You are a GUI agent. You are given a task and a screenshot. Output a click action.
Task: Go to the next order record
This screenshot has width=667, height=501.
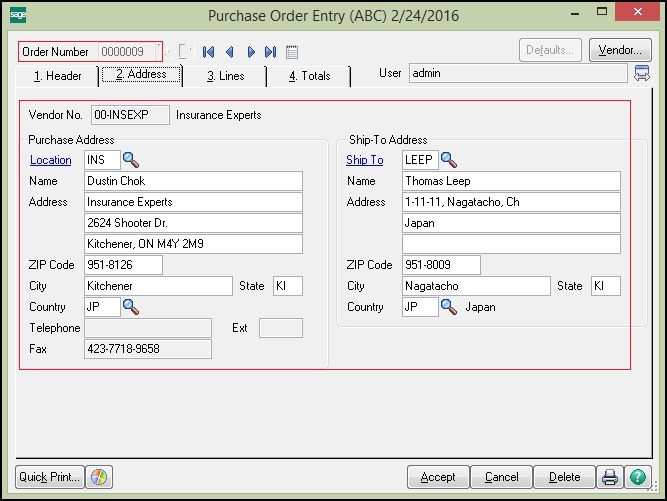pyautogui.click(x=250, y=51)
